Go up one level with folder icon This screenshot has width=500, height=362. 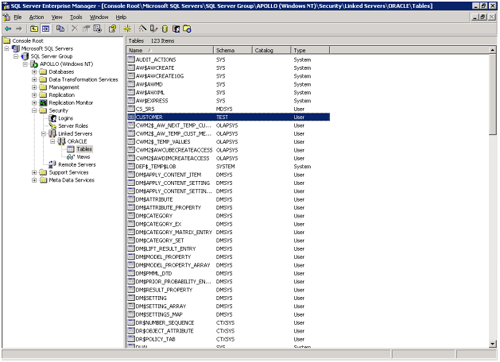coord(34,29)
